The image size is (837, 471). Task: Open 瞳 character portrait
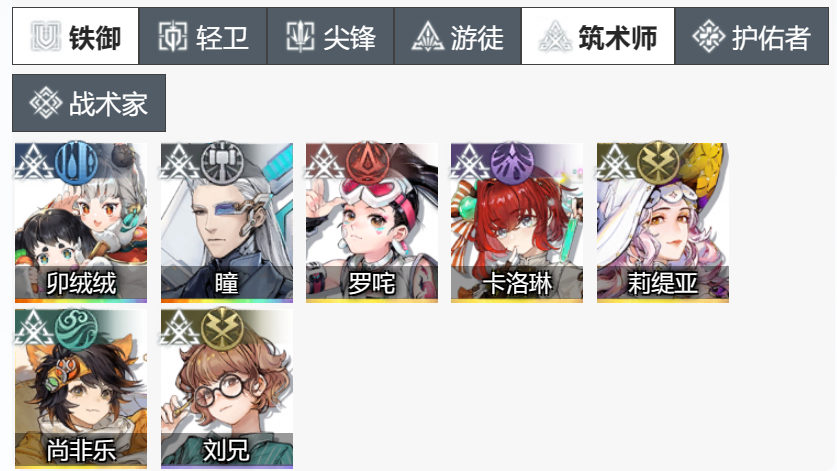click(x=227, y=223)
